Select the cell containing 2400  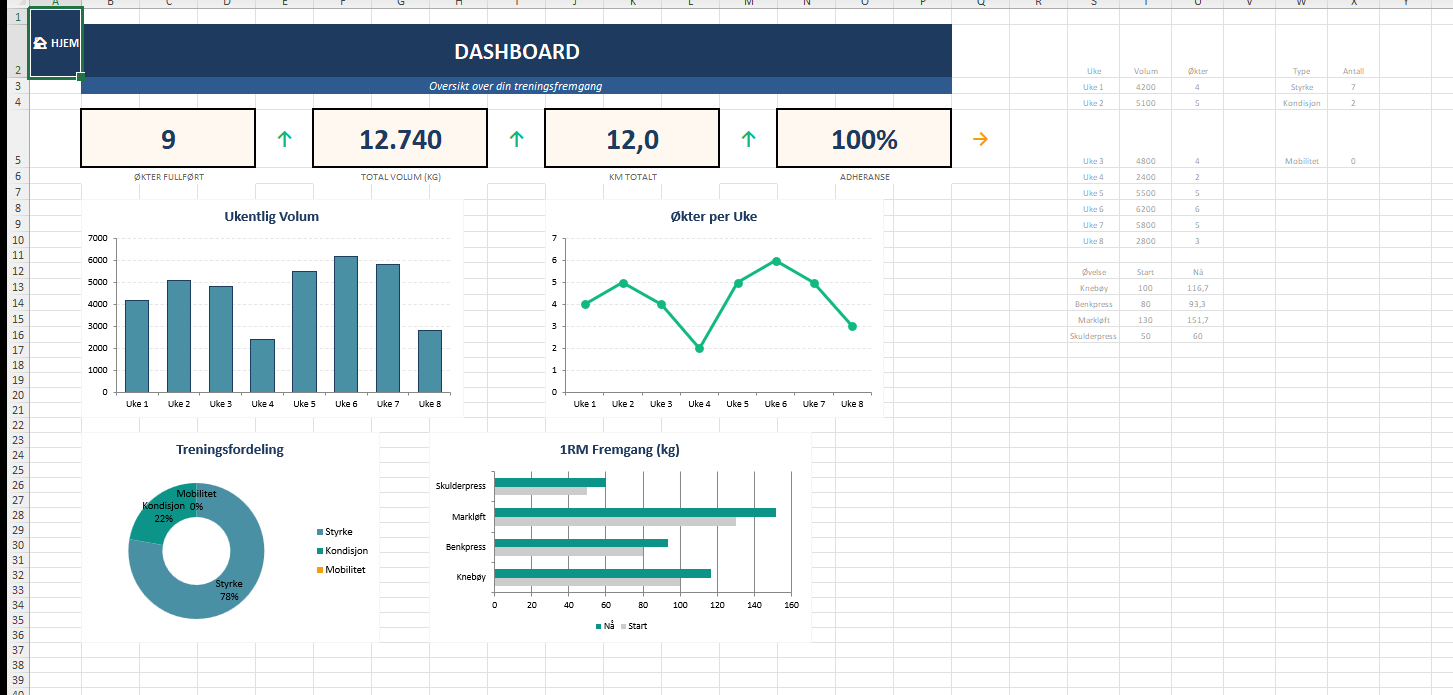[1146, 177]
